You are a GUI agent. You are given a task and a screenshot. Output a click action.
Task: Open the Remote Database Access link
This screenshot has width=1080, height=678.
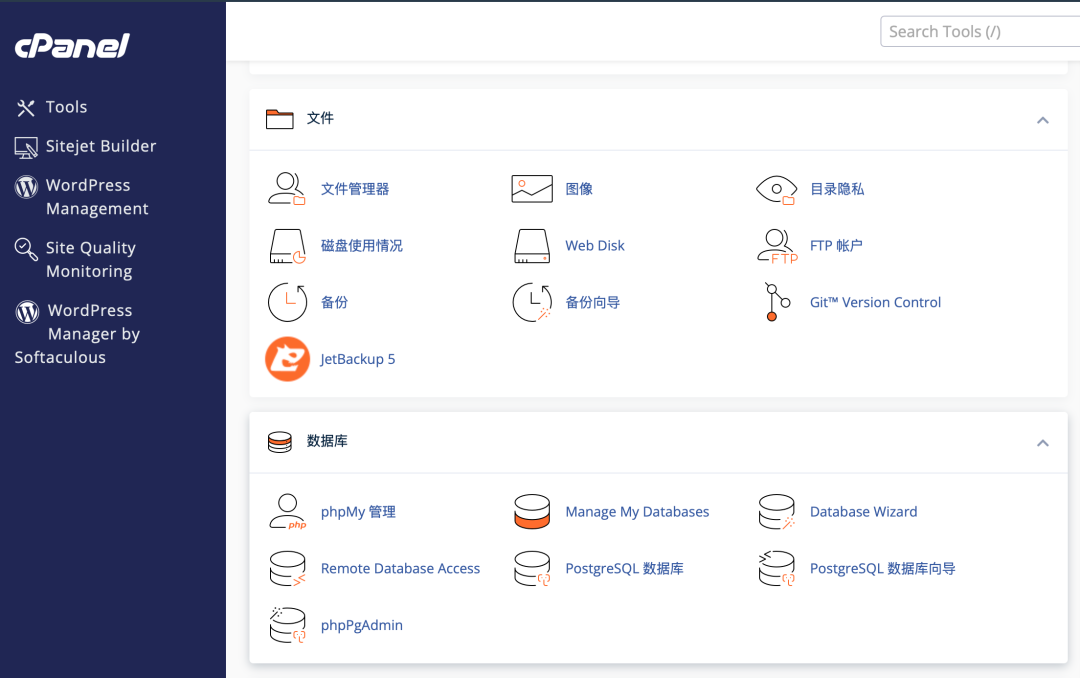400,568
